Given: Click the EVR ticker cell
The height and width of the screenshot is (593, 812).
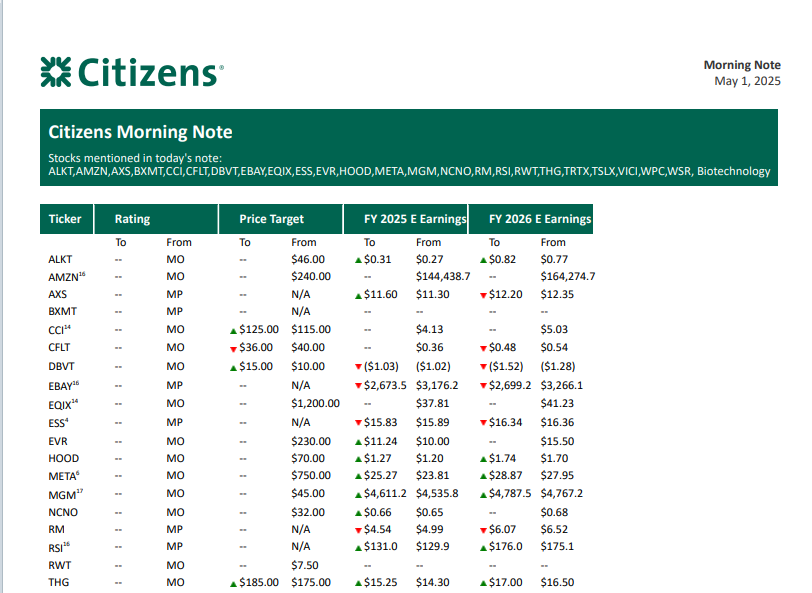Looking at the screenshot, I should click(58, 441).
